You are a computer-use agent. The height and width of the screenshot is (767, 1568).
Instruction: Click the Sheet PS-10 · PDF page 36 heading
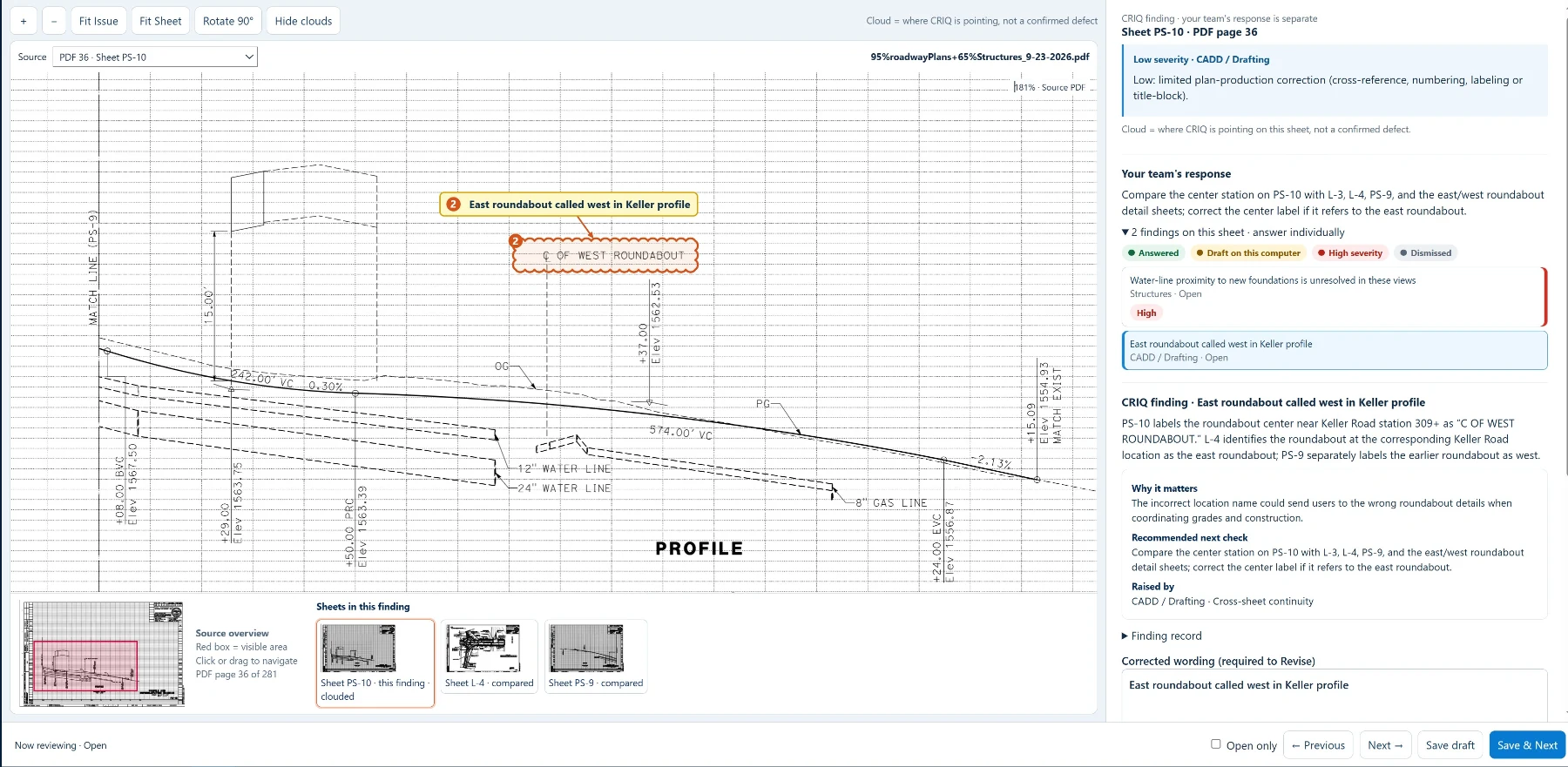(1189, 32)
